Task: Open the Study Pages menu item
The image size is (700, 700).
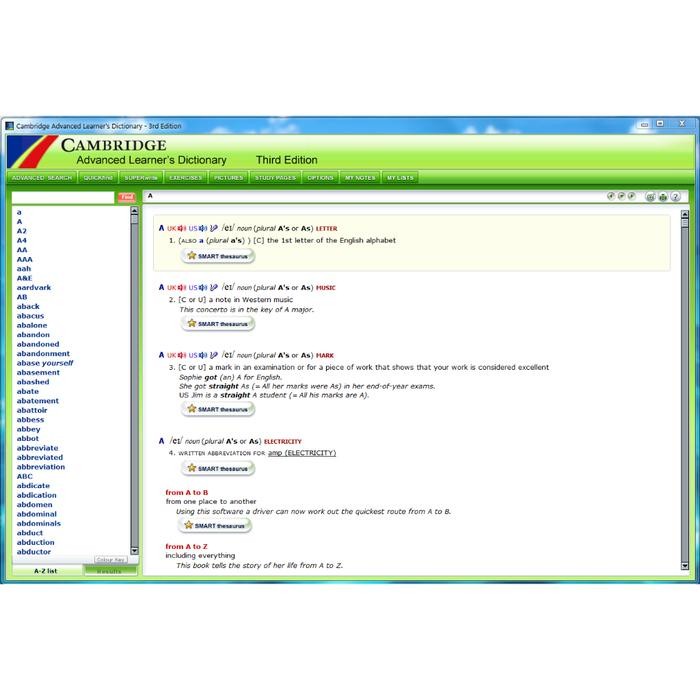Action: pyautogui.click(x=275, y=178)
